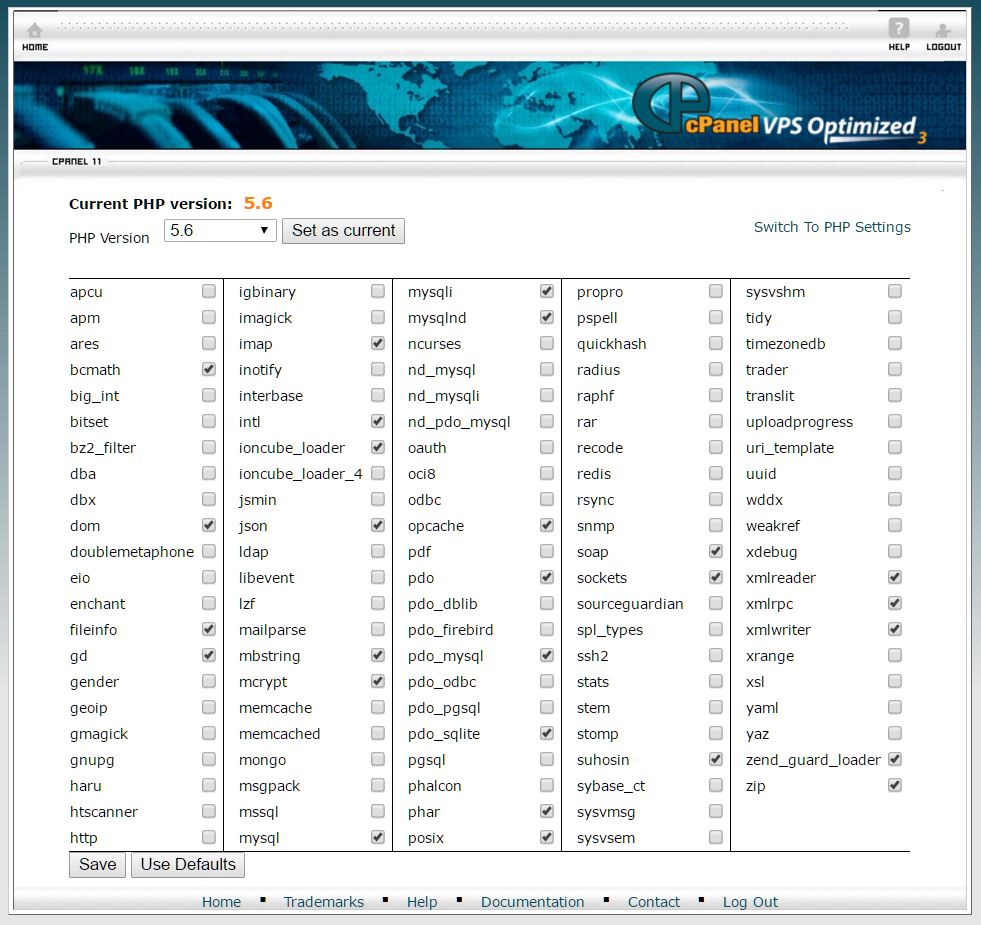Click the Use Defaults button
Image resolution: width=981 pixels, height=925 pixels.
tap(188, 864)
